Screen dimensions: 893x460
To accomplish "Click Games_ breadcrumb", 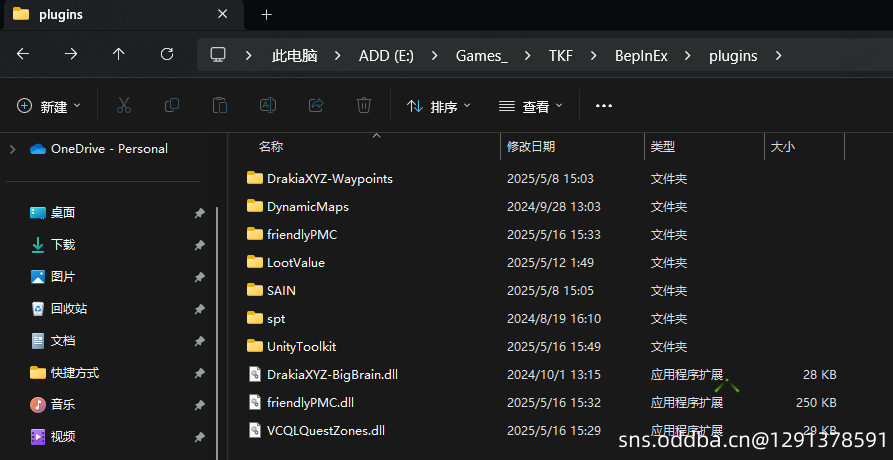I will point(481,56).
